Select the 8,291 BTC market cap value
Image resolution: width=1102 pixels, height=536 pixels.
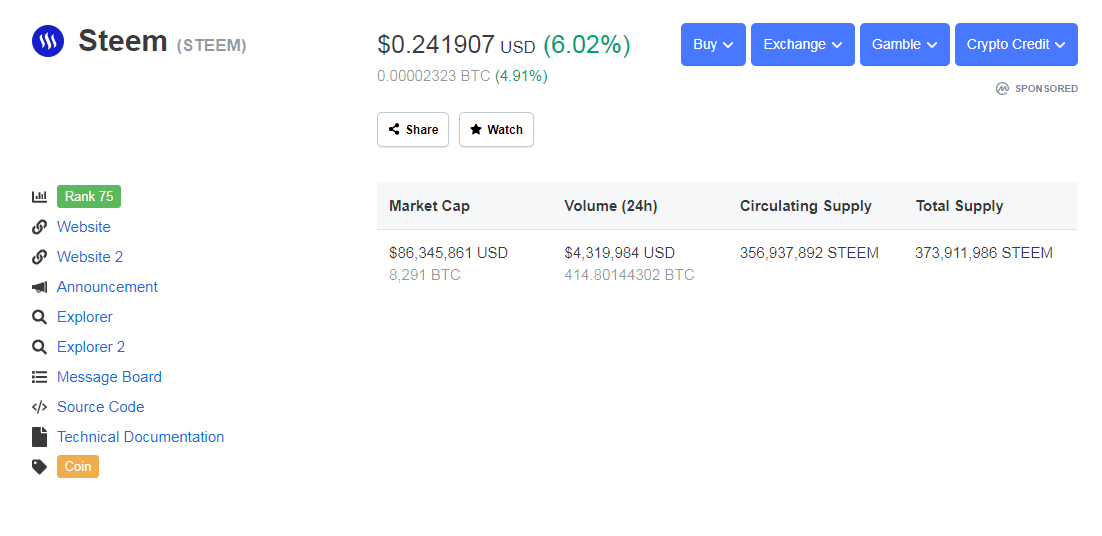424,275
